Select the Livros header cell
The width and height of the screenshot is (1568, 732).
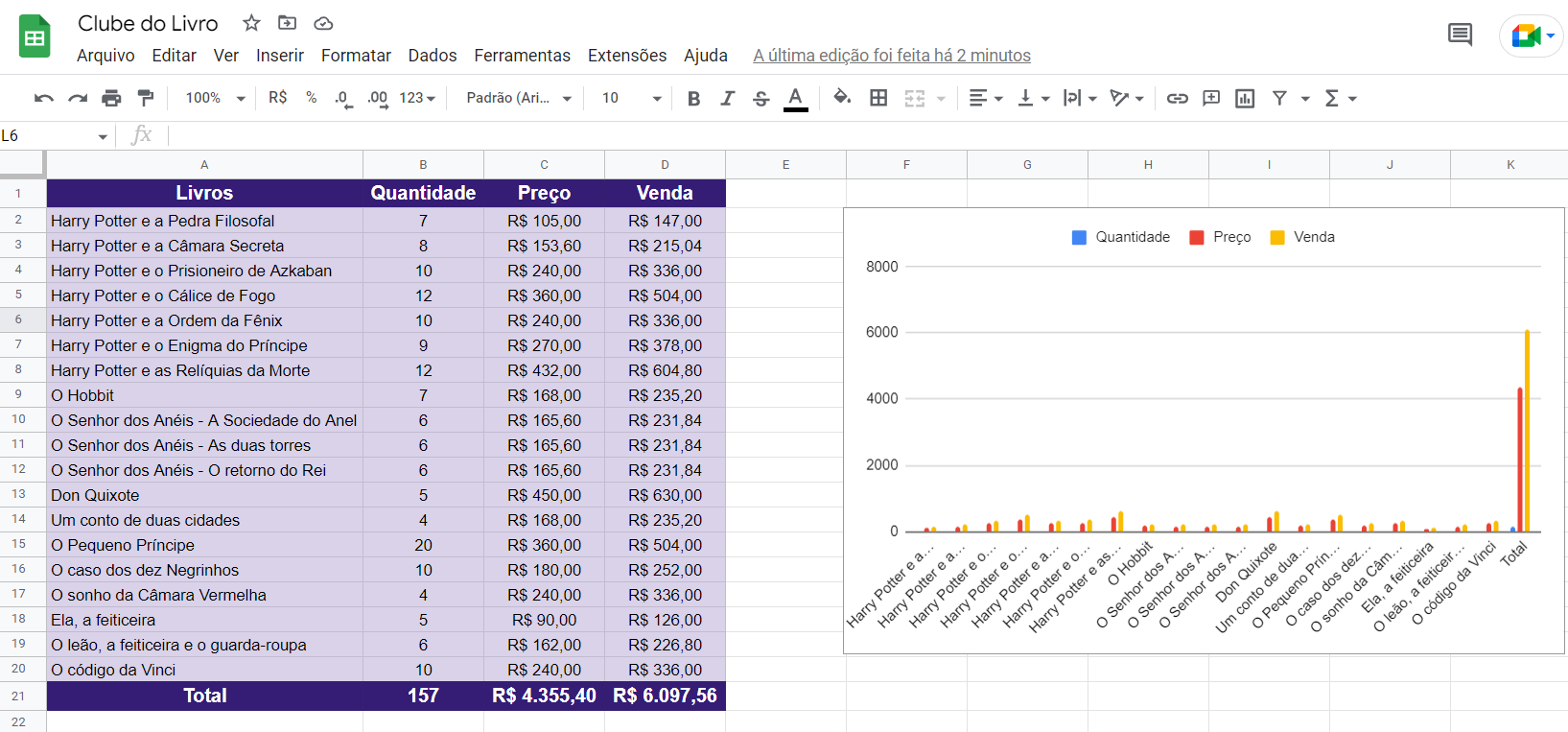tap(204, 193)
